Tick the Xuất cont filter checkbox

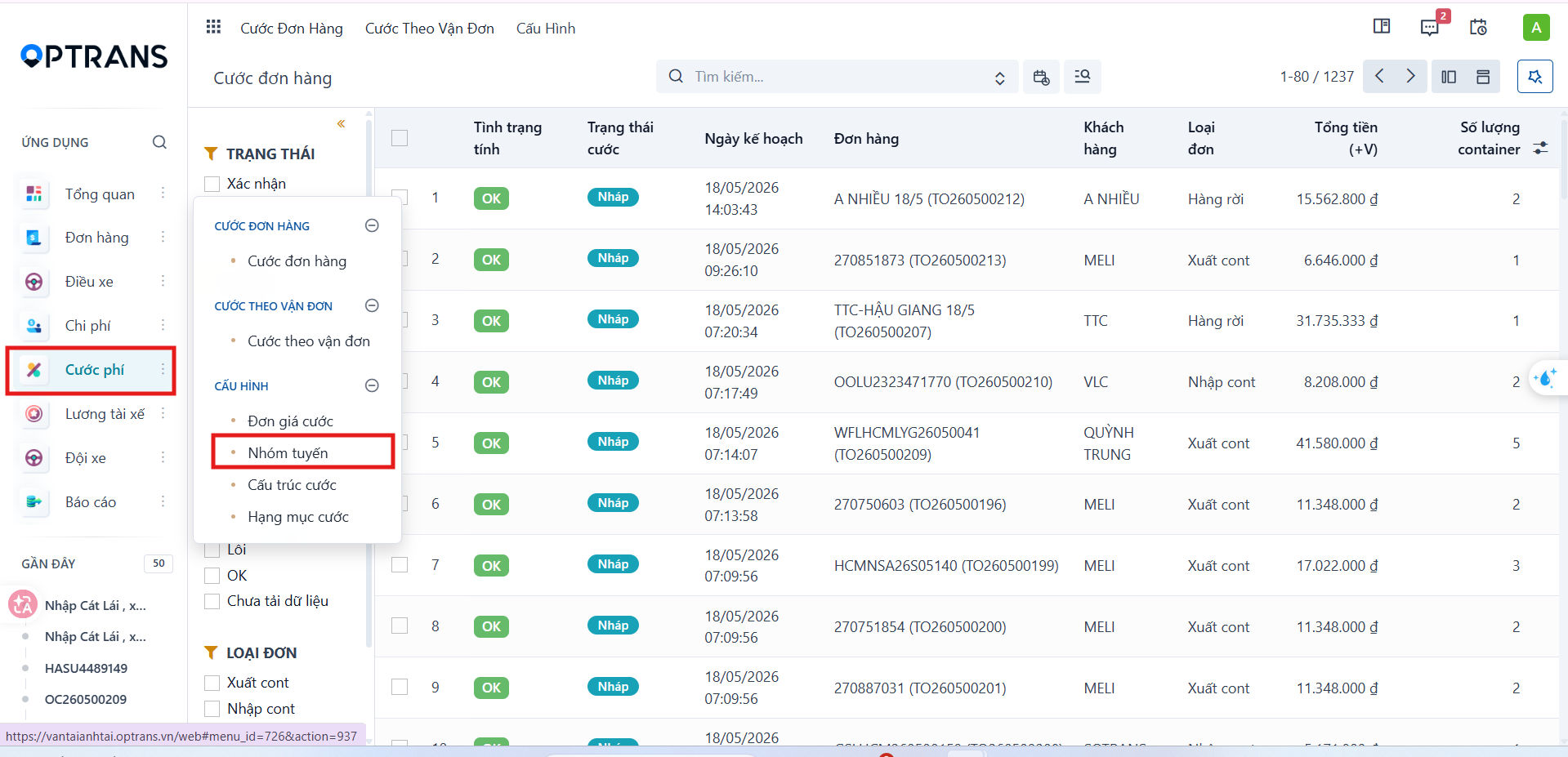[212, 683]
